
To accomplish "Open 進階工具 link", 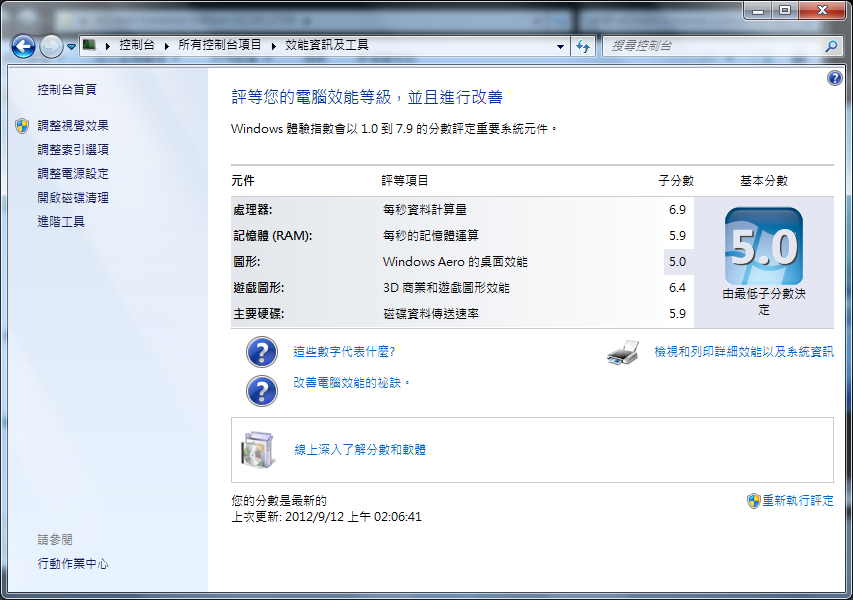I will click(x=61, y=221).
